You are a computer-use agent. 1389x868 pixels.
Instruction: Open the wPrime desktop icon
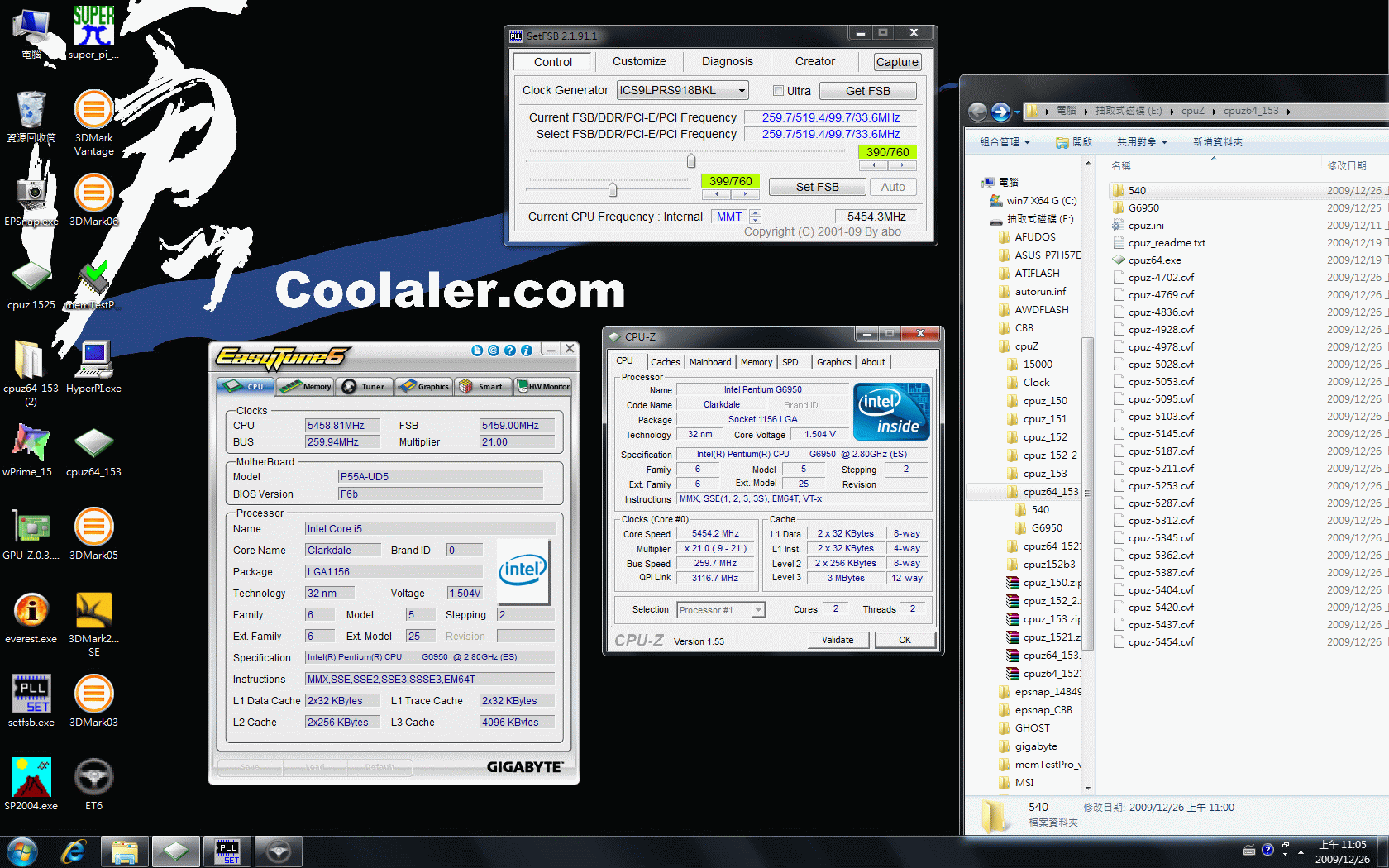[x=31, y=451]
